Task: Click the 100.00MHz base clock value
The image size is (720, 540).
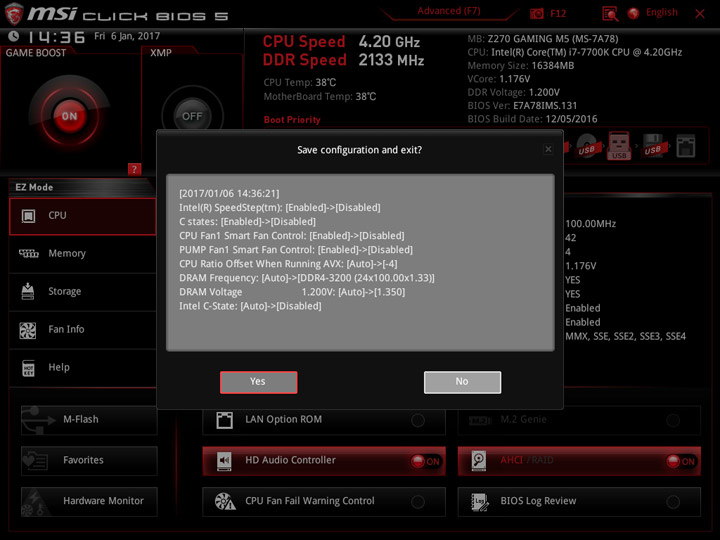Action: (591, 224)
